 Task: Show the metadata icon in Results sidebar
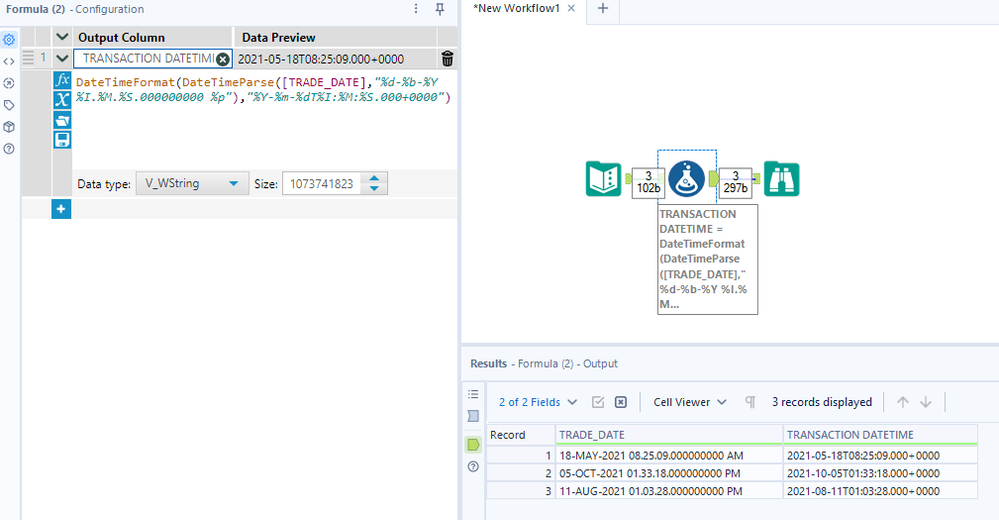(x=473, y=416)
